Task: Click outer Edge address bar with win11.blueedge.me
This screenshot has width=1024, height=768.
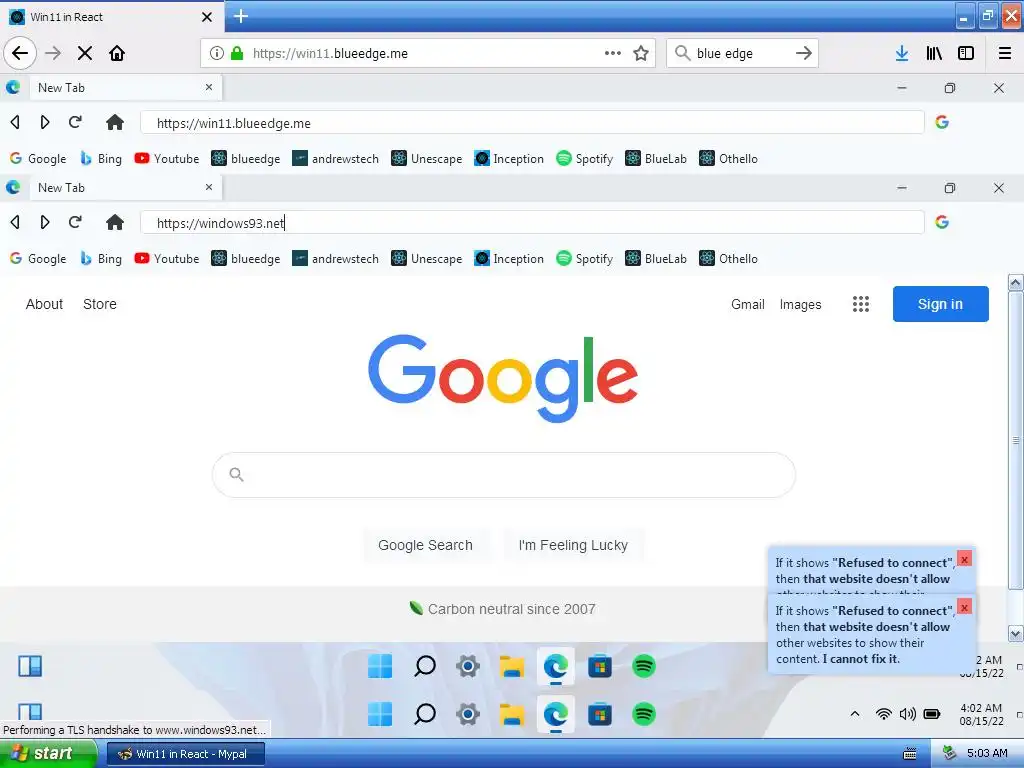Action: click(532, 123)
